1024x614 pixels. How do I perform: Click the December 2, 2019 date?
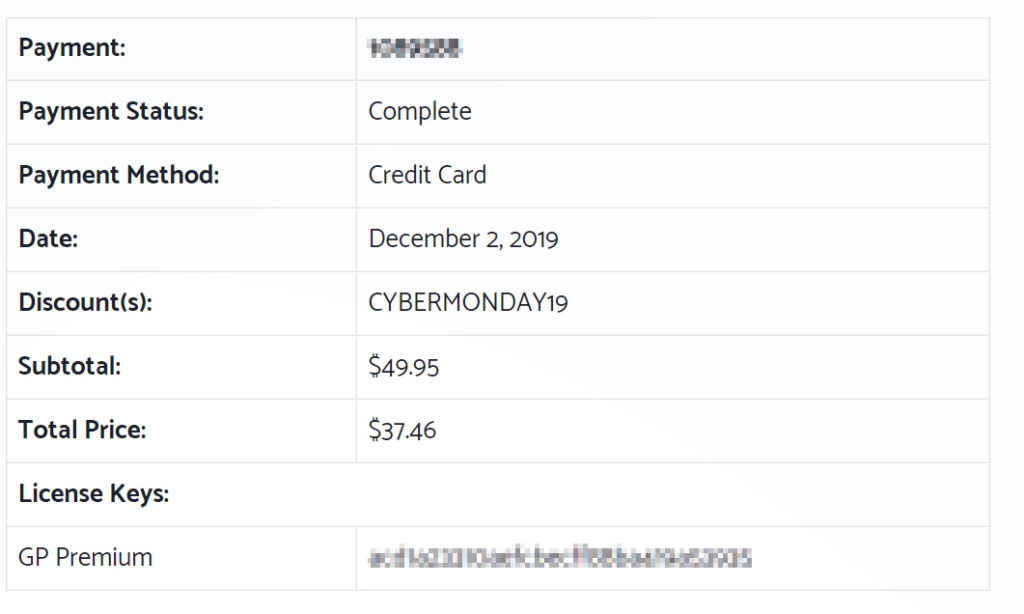(x=464, y=239)
